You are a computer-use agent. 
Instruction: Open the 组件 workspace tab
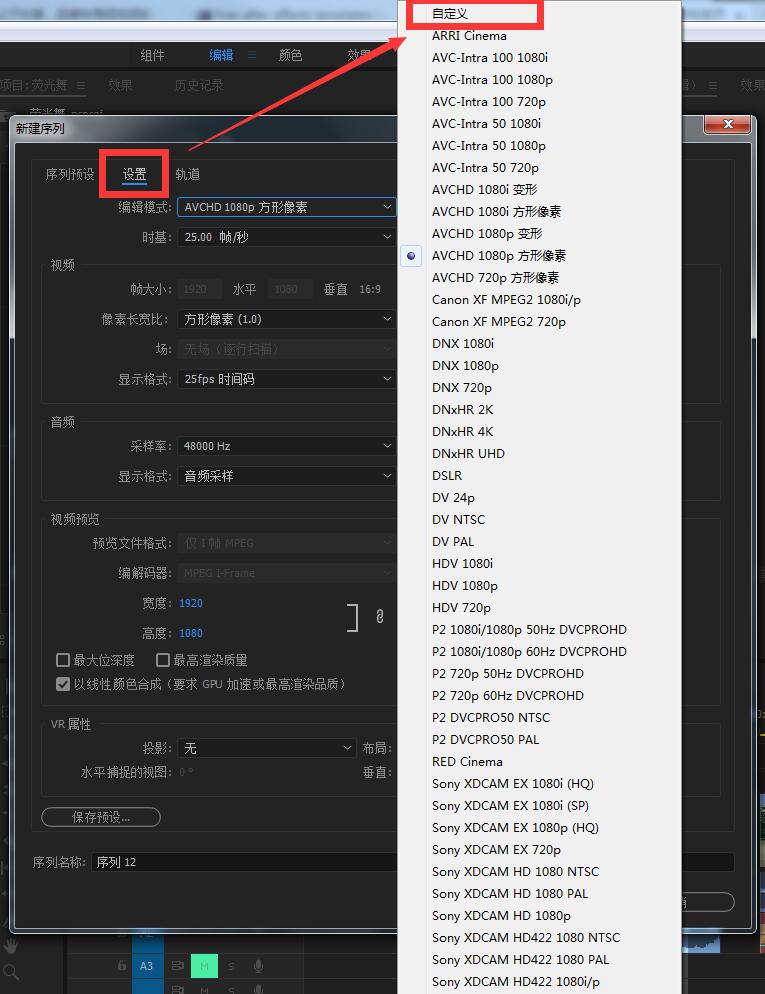click(x=152, y=55)
